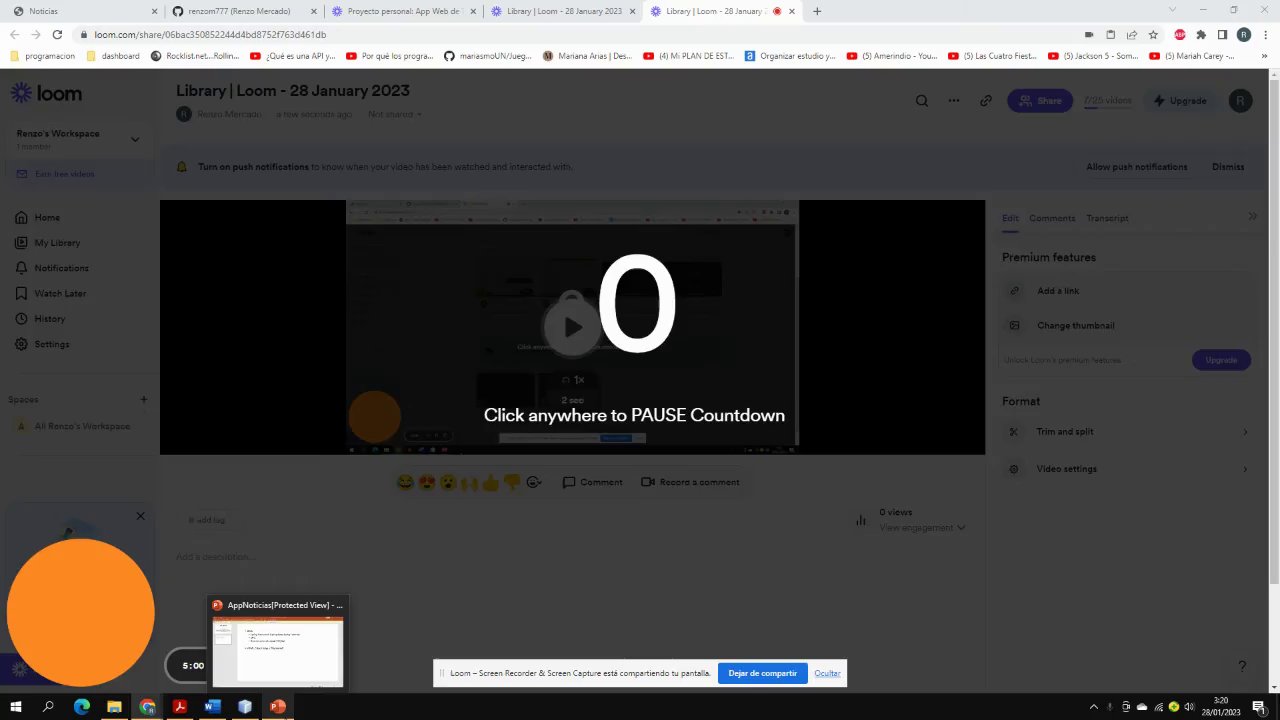Open the user avatar R menu
Viewport: 1280px width, 720px height.
tap(1240, 100)
